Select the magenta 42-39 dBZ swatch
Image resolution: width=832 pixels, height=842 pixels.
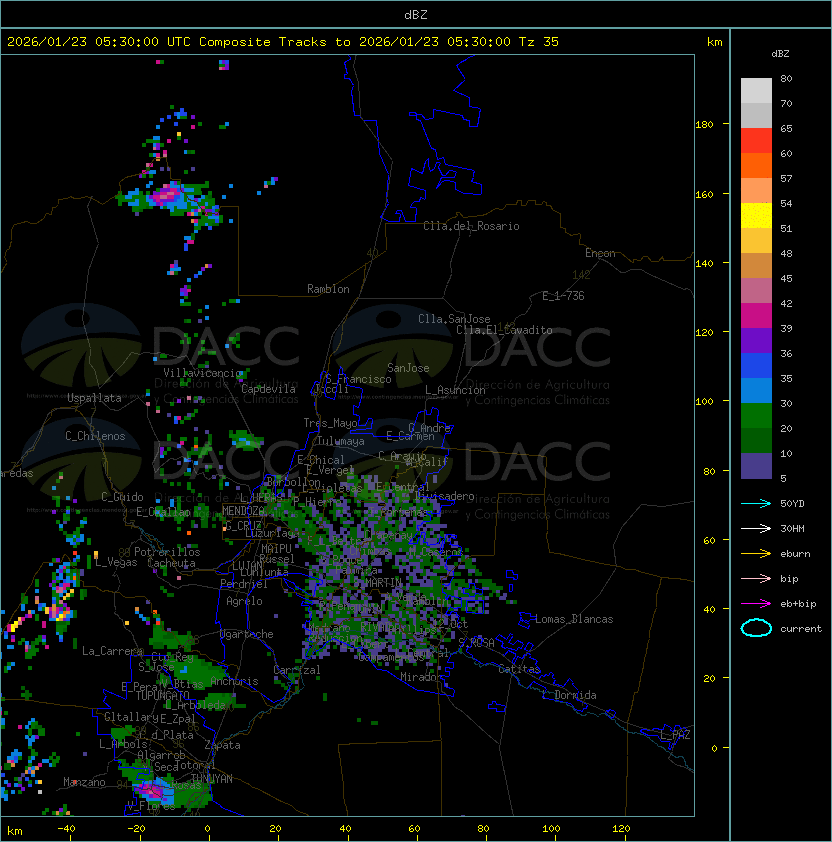756,316
